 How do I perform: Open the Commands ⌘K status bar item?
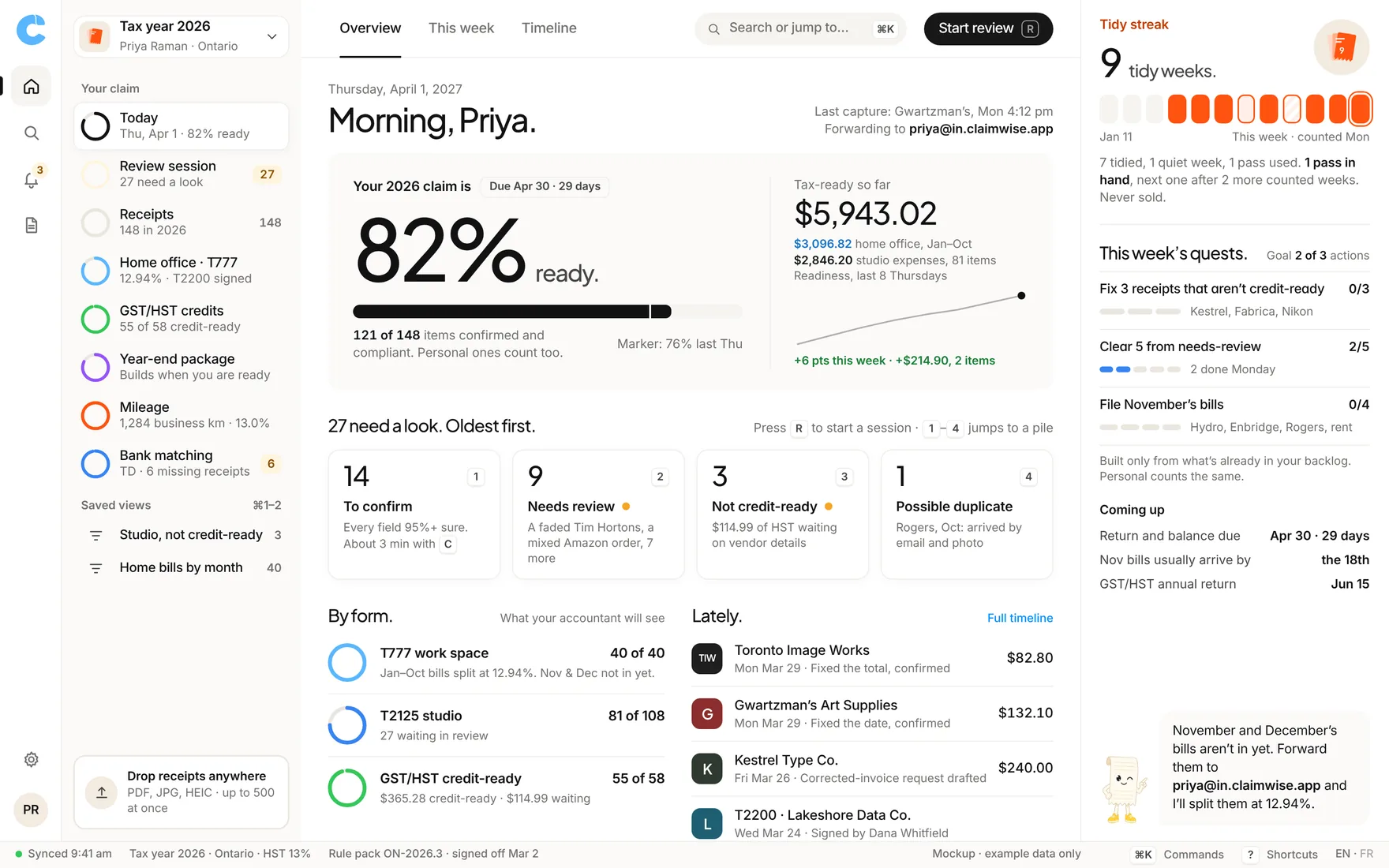point(1178,854)
